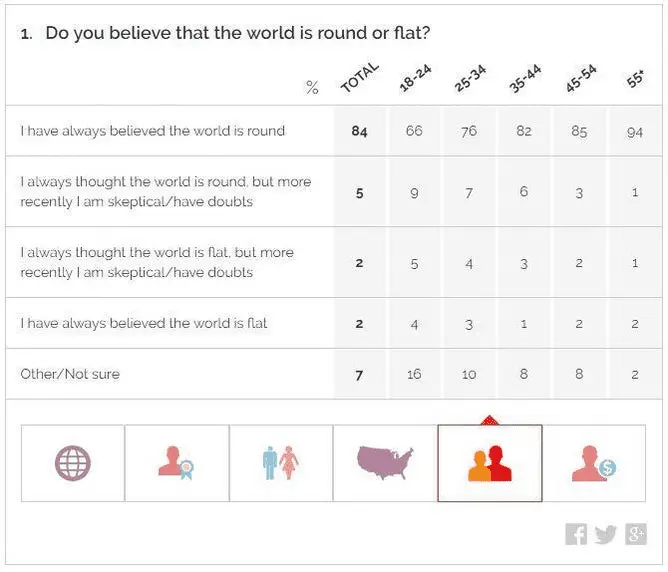Open the person-with-dollar income breakdown
This screenshot has height=572, width=668.
click(594, 463)
